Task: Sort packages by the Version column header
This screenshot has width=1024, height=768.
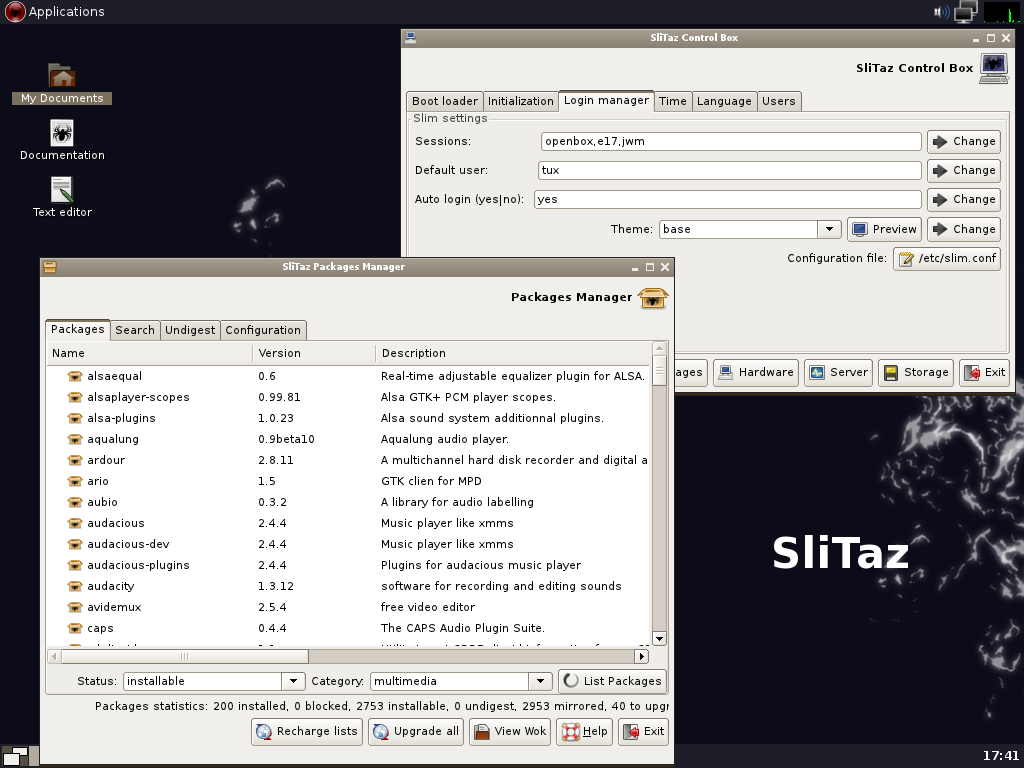Action: pos(314,353)
